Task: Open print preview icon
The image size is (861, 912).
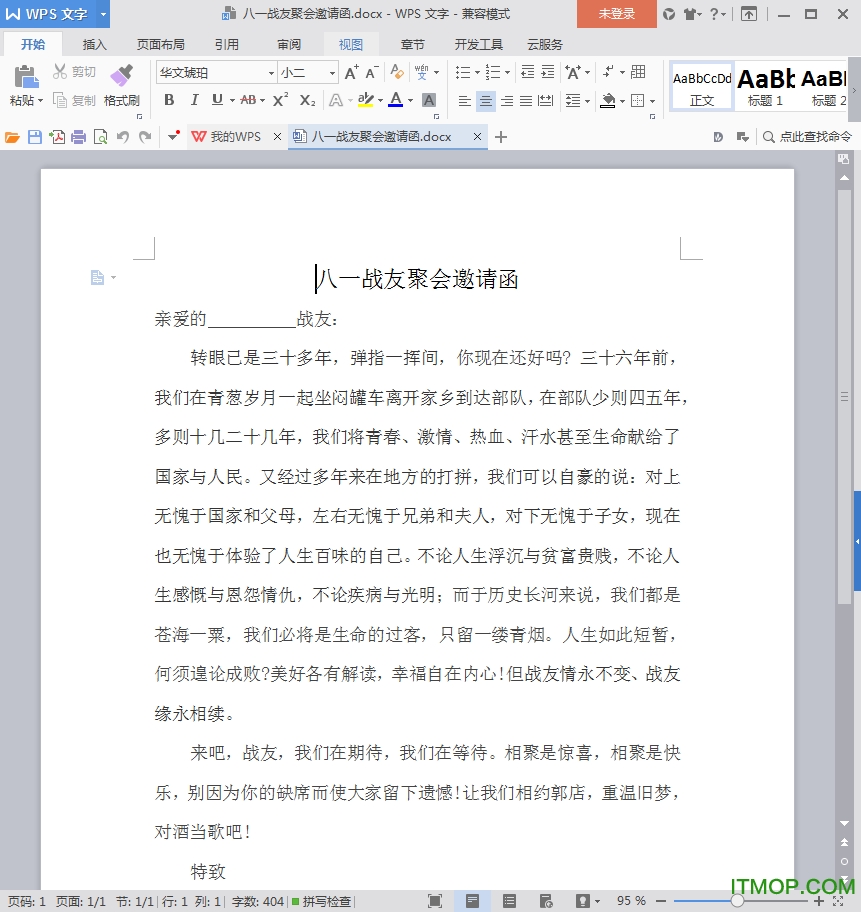Action: pyautogui.click(x=101, y=137)
